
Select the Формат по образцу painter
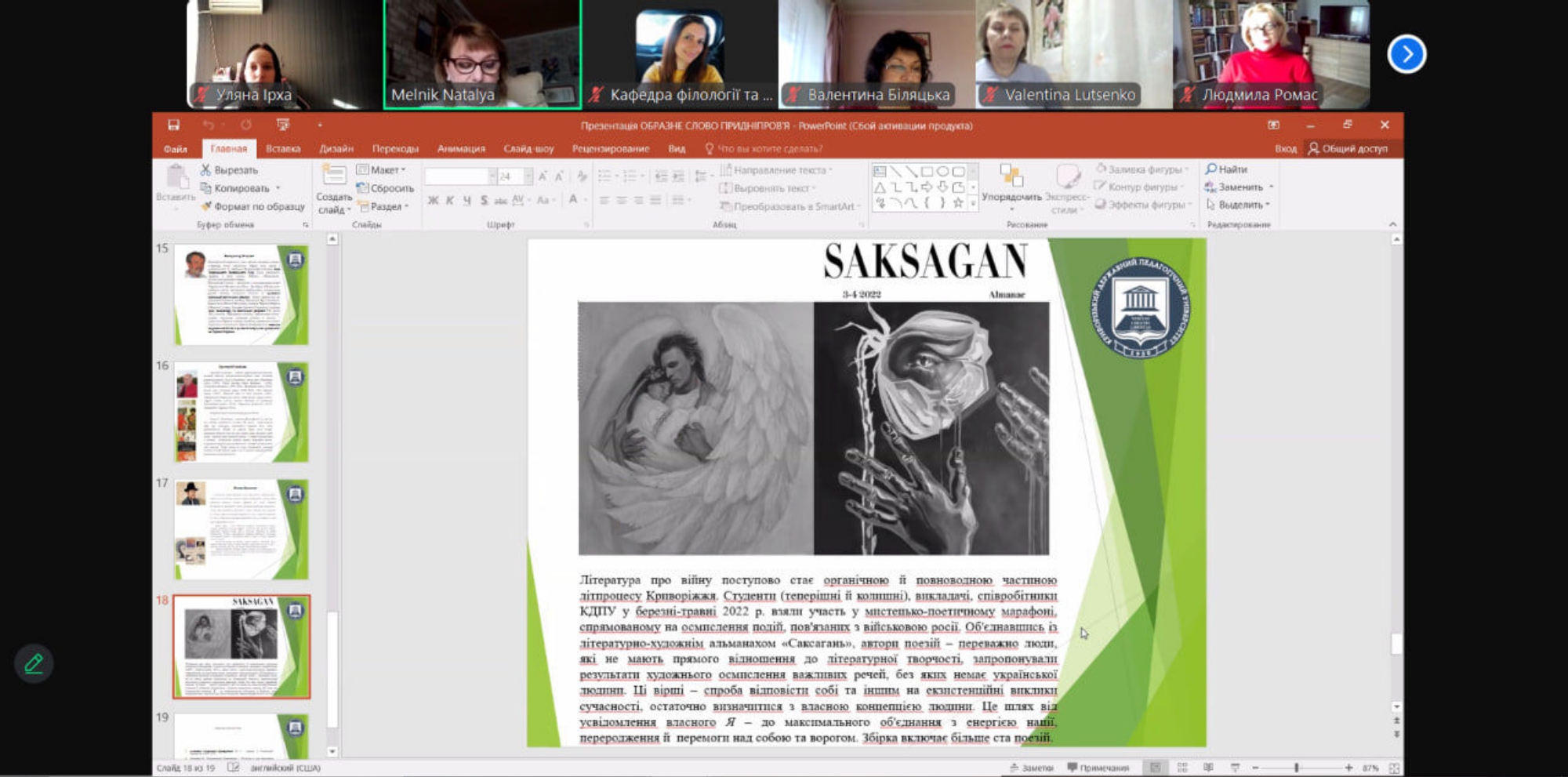[252, 206]
